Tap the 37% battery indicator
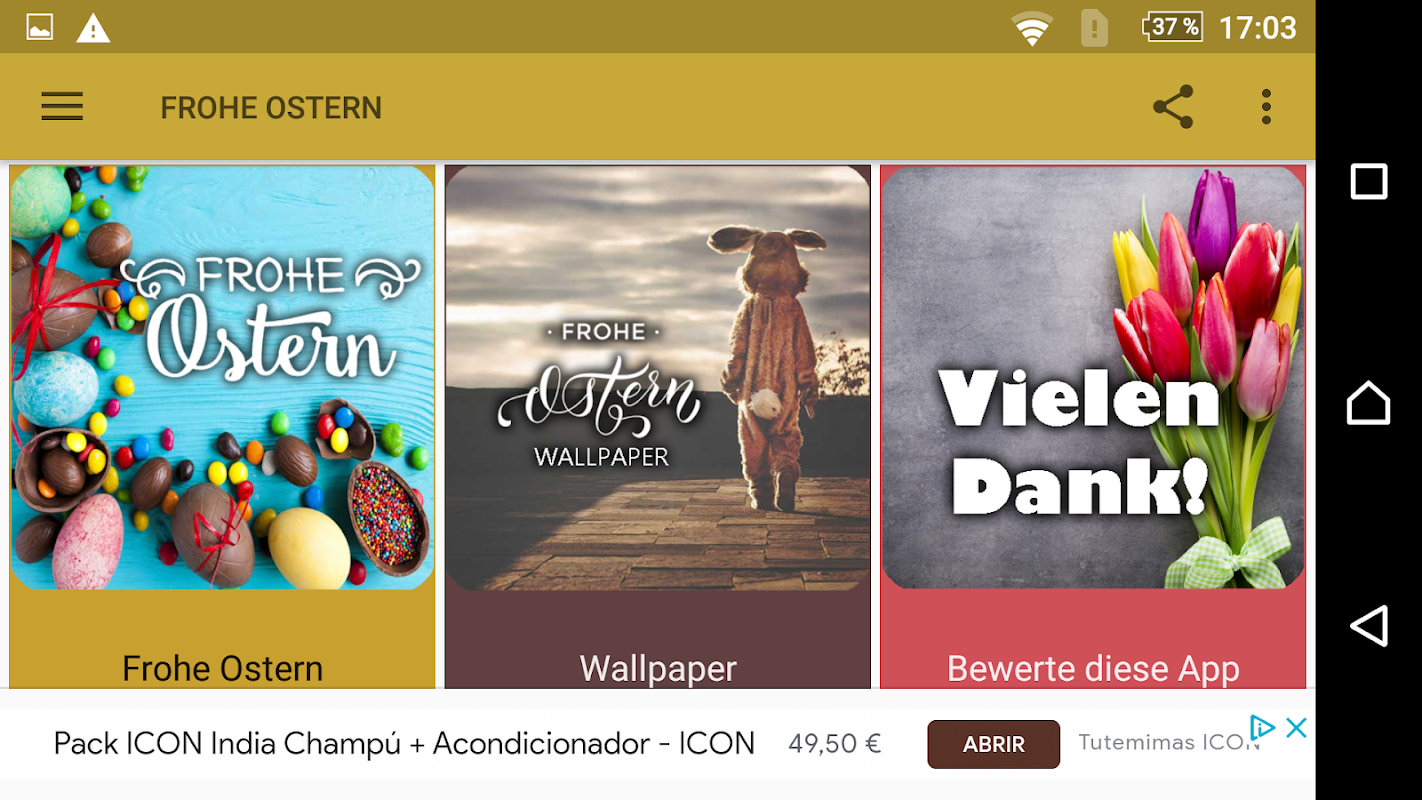 [x=1172, y=27]
